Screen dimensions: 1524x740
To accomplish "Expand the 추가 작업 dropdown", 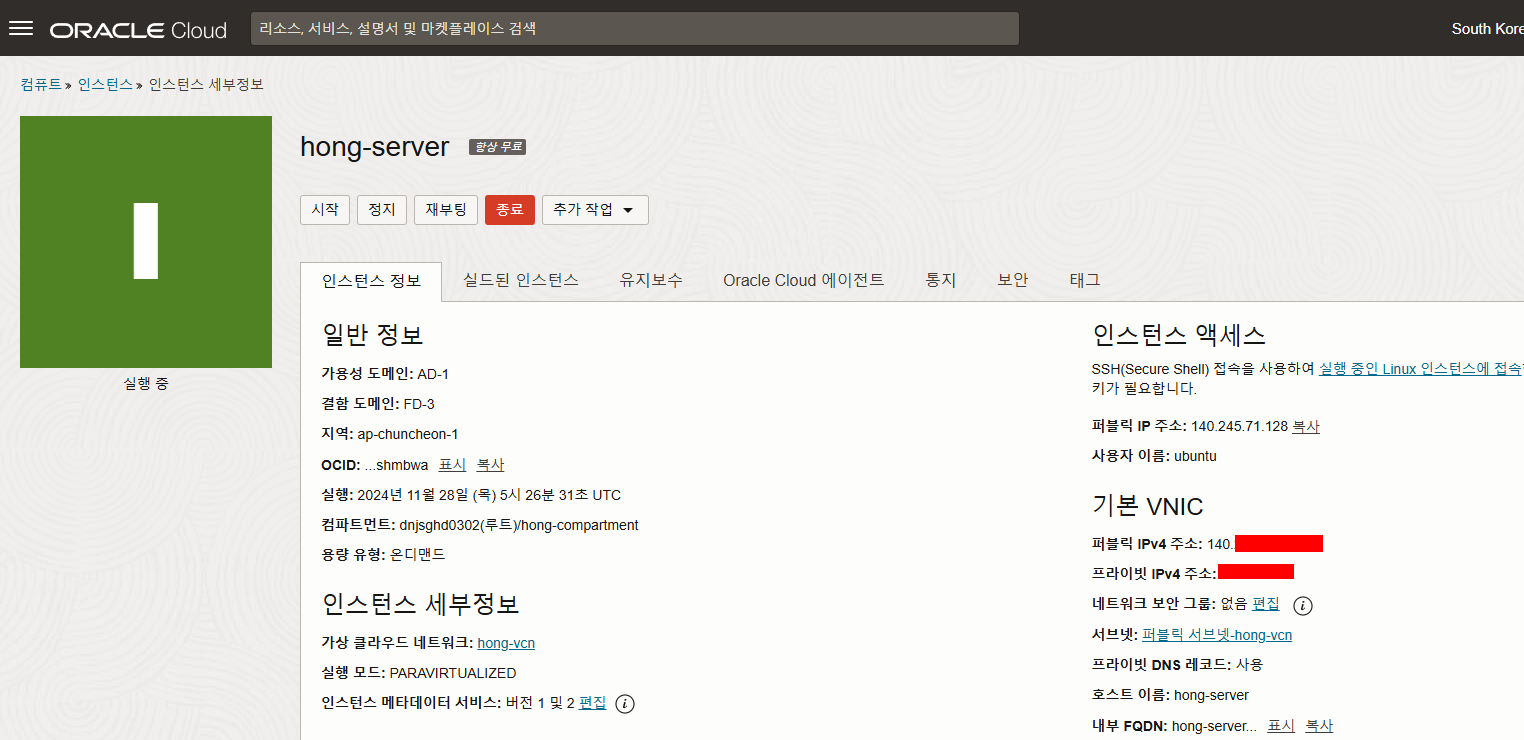I will point(595,210).
